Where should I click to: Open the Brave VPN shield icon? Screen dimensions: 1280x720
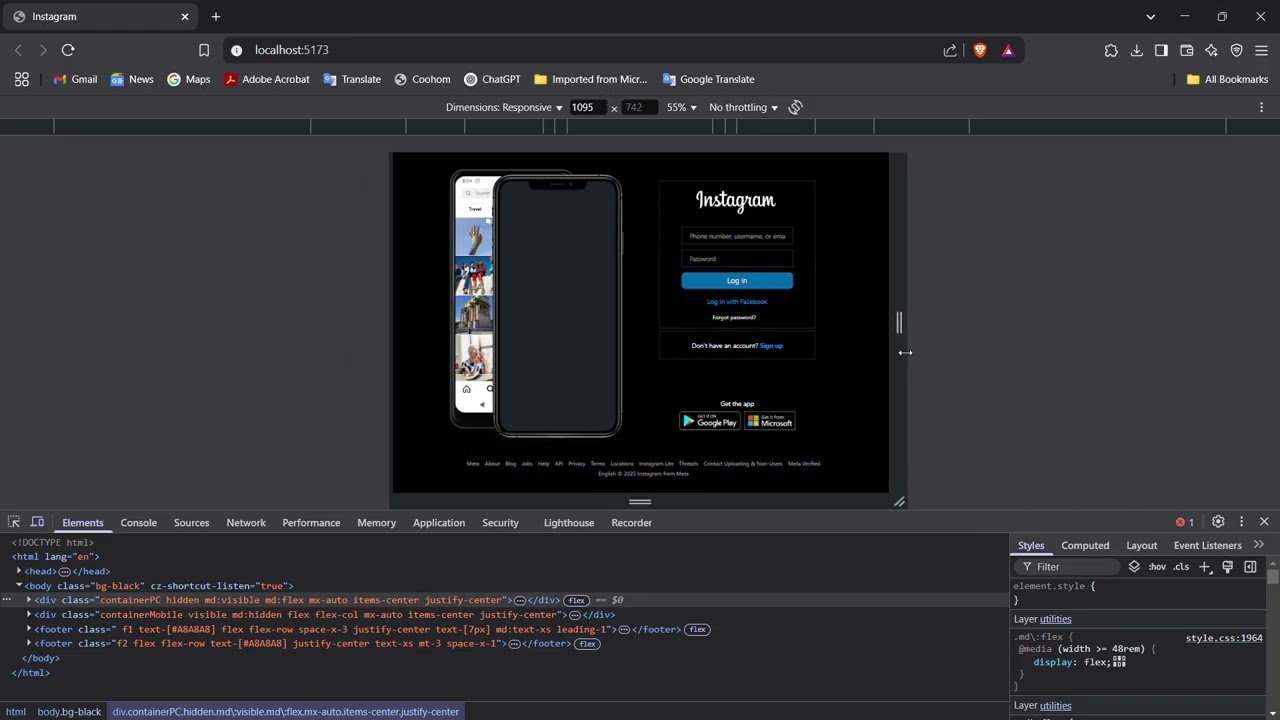1236,50
